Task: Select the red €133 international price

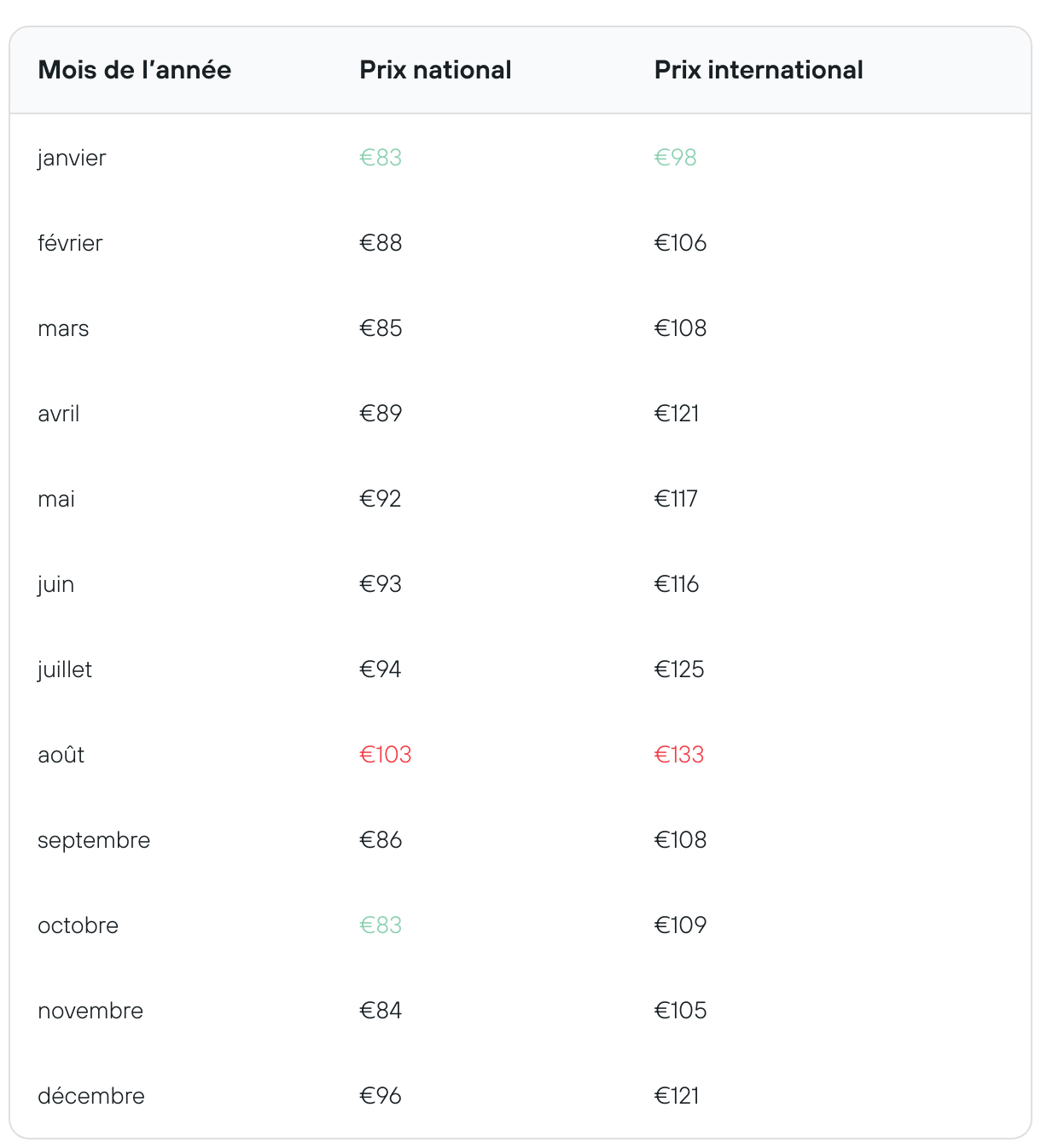Action: point(679,755)
